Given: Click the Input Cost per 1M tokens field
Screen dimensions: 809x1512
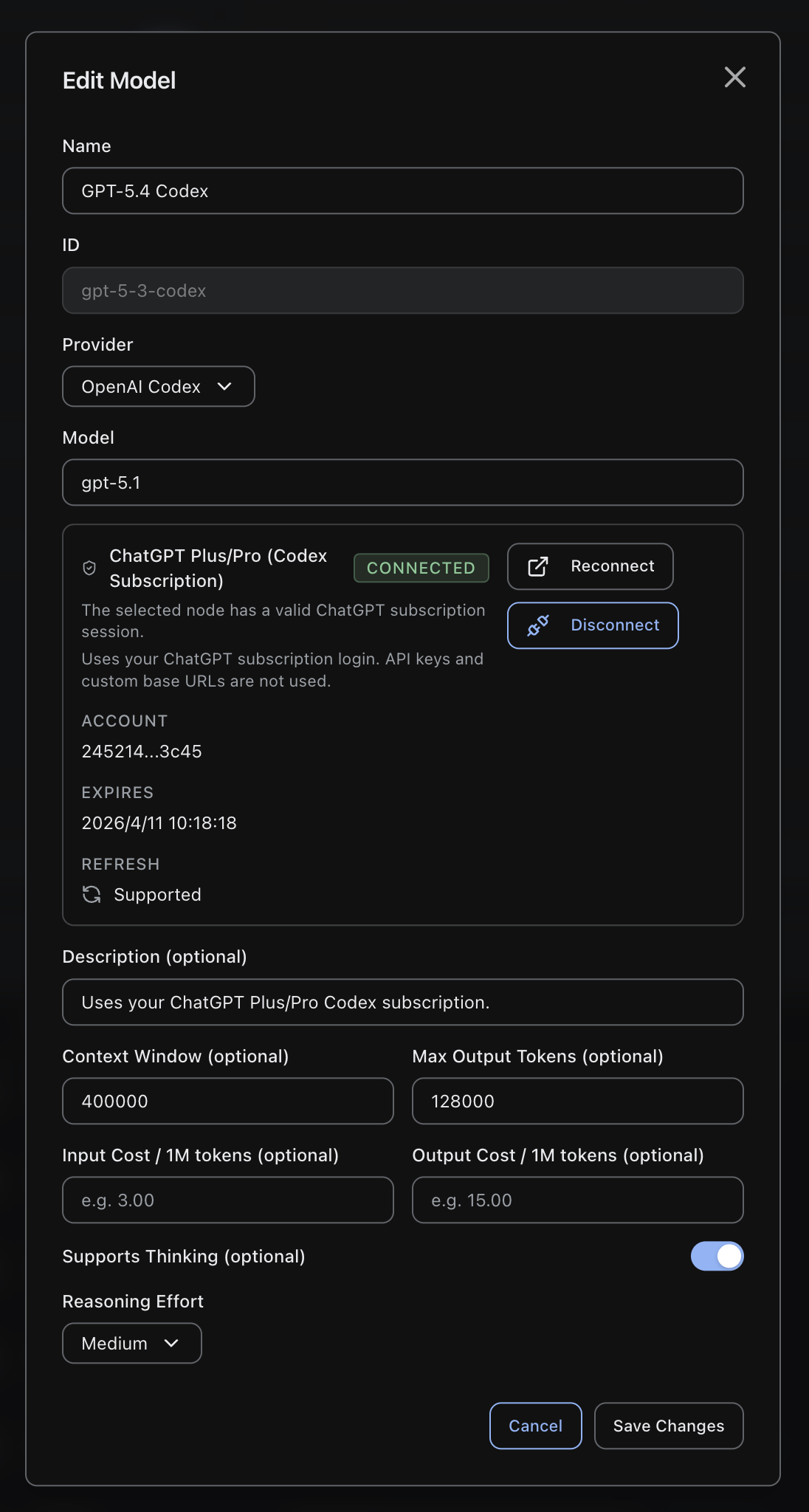Looking at the screenshot, I should point(227,1200).
